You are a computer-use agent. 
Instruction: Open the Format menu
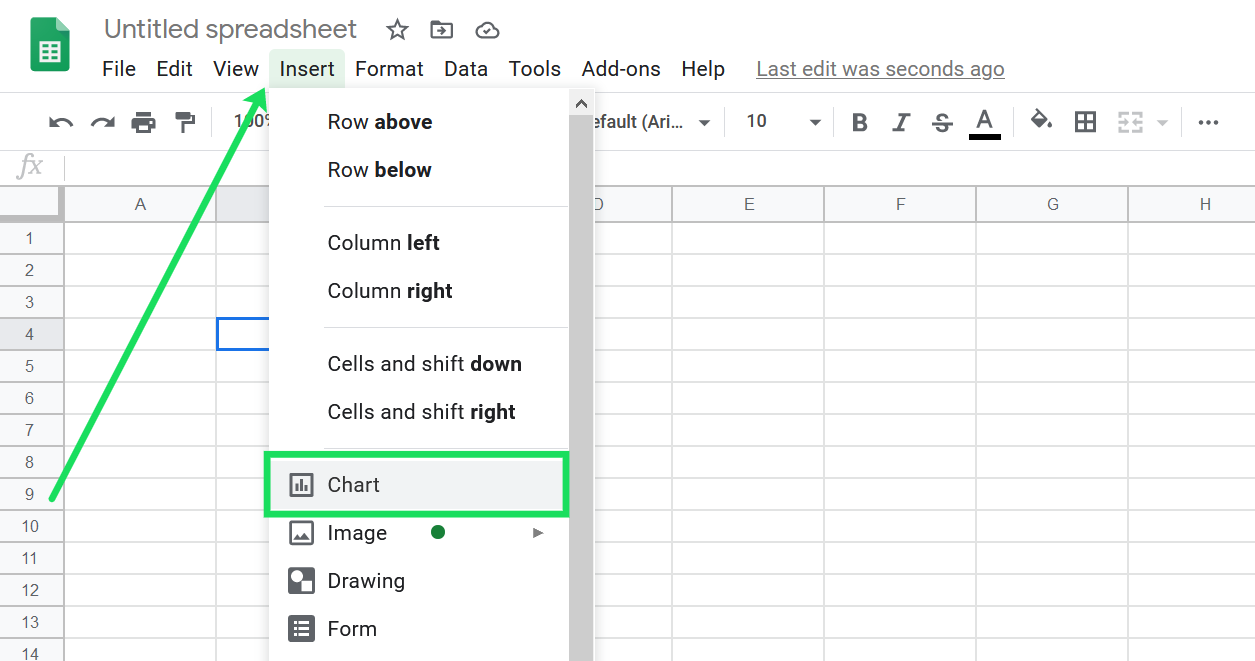coord(389,69)
